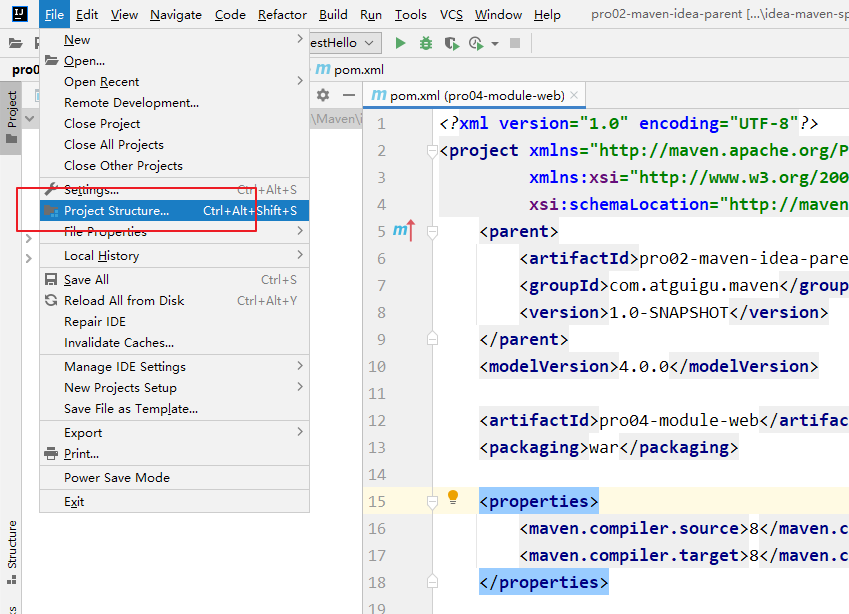Collapse properties fold marker on line 15
The width and height of the screenshot is (849, 614).
tap(432, 502)
